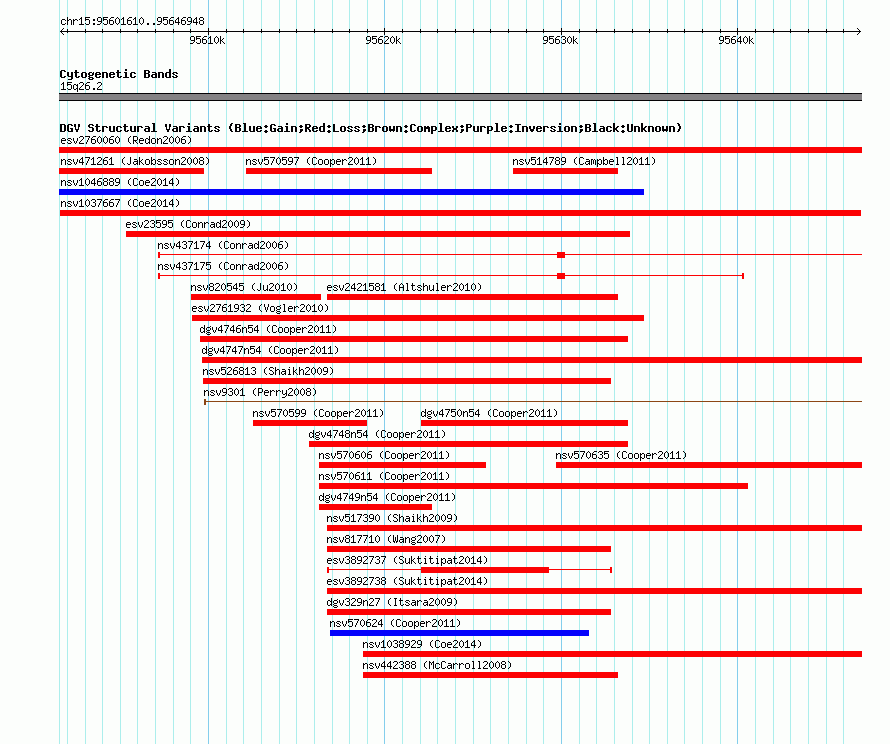Image resolution: width=890 pixels, height=744 pixels.
Task: Select dgv4750n54 (Cooper2011) label
Action: 489,413
